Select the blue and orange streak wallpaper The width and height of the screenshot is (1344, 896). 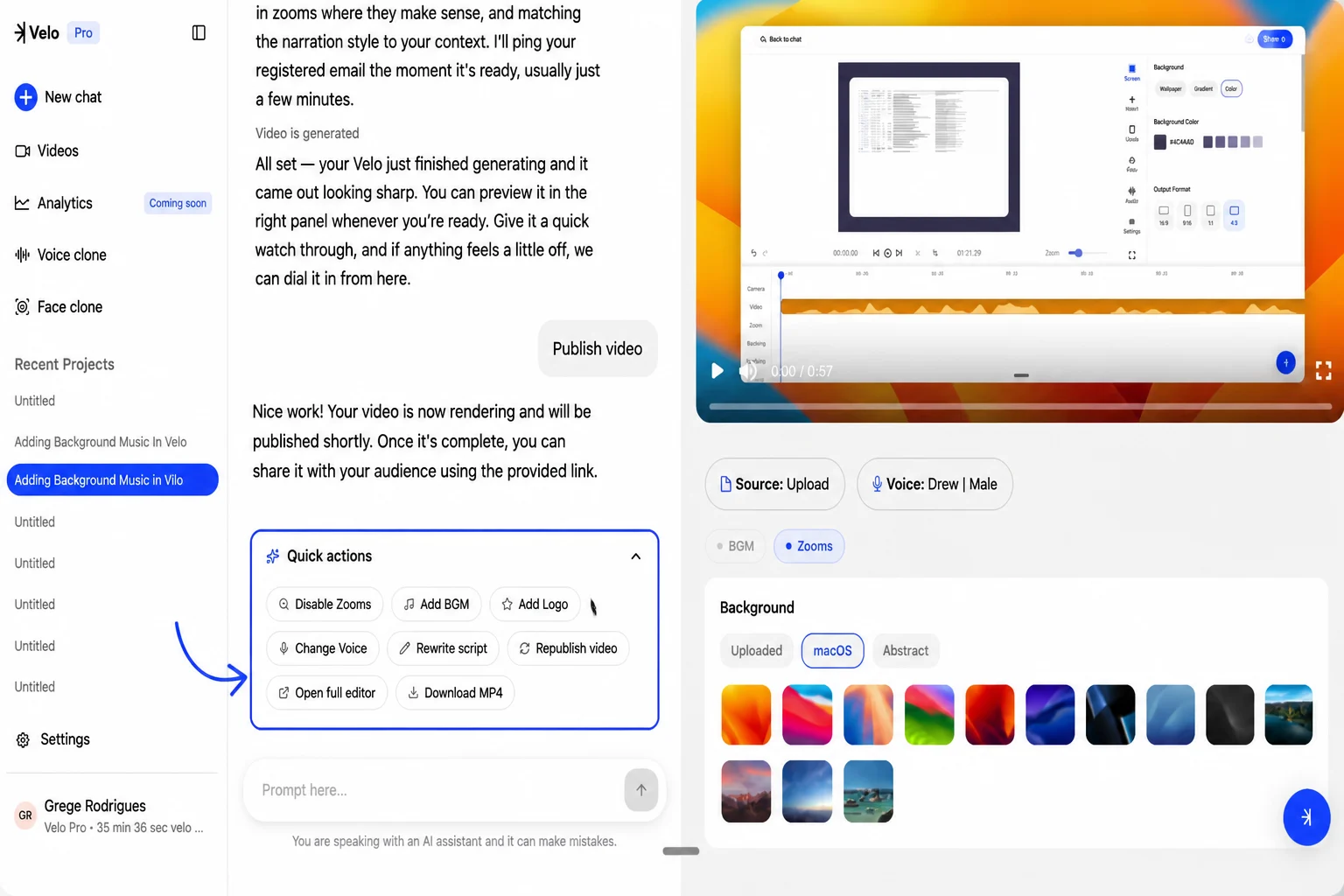tap(868, 715)
